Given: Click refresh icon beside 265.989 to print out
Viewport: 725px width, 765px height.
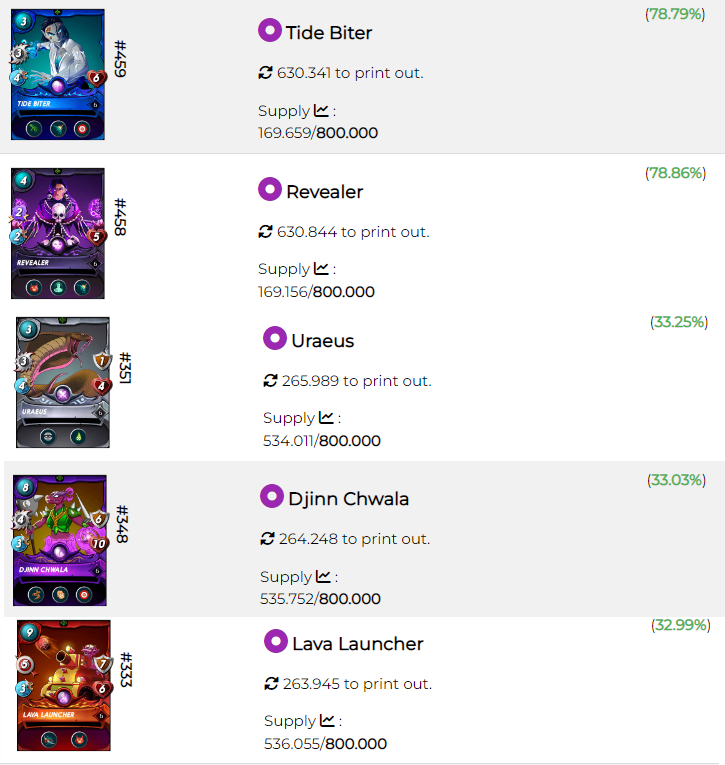Looking at the screenshot, I should pos(270,381).
